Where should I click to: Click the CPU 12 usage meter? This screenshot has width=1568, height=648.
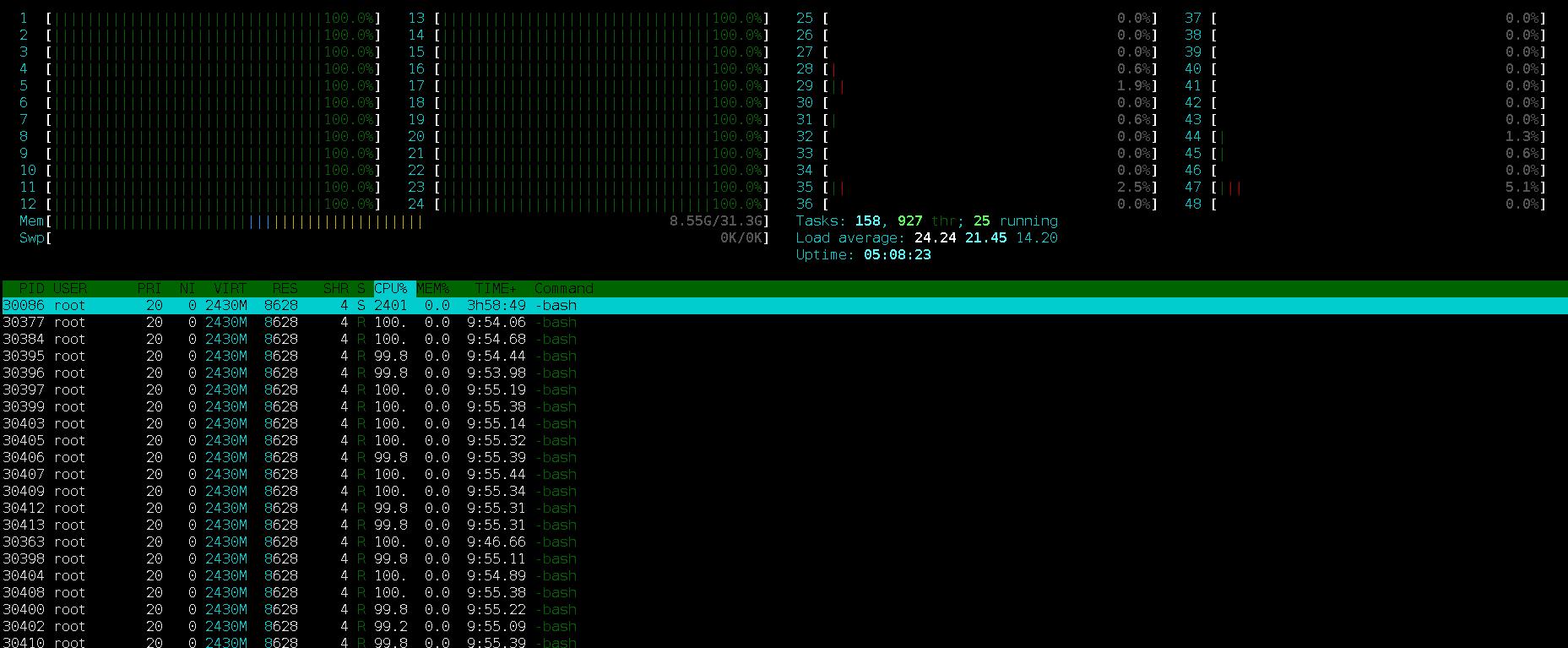click(x=200, y=204)
